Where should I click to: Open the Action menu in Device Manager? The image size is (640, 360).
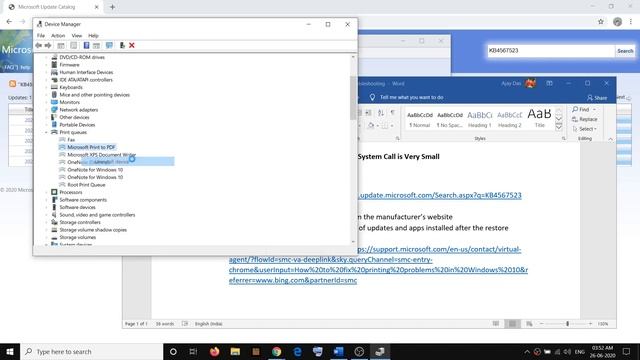[x=58, y=36]
